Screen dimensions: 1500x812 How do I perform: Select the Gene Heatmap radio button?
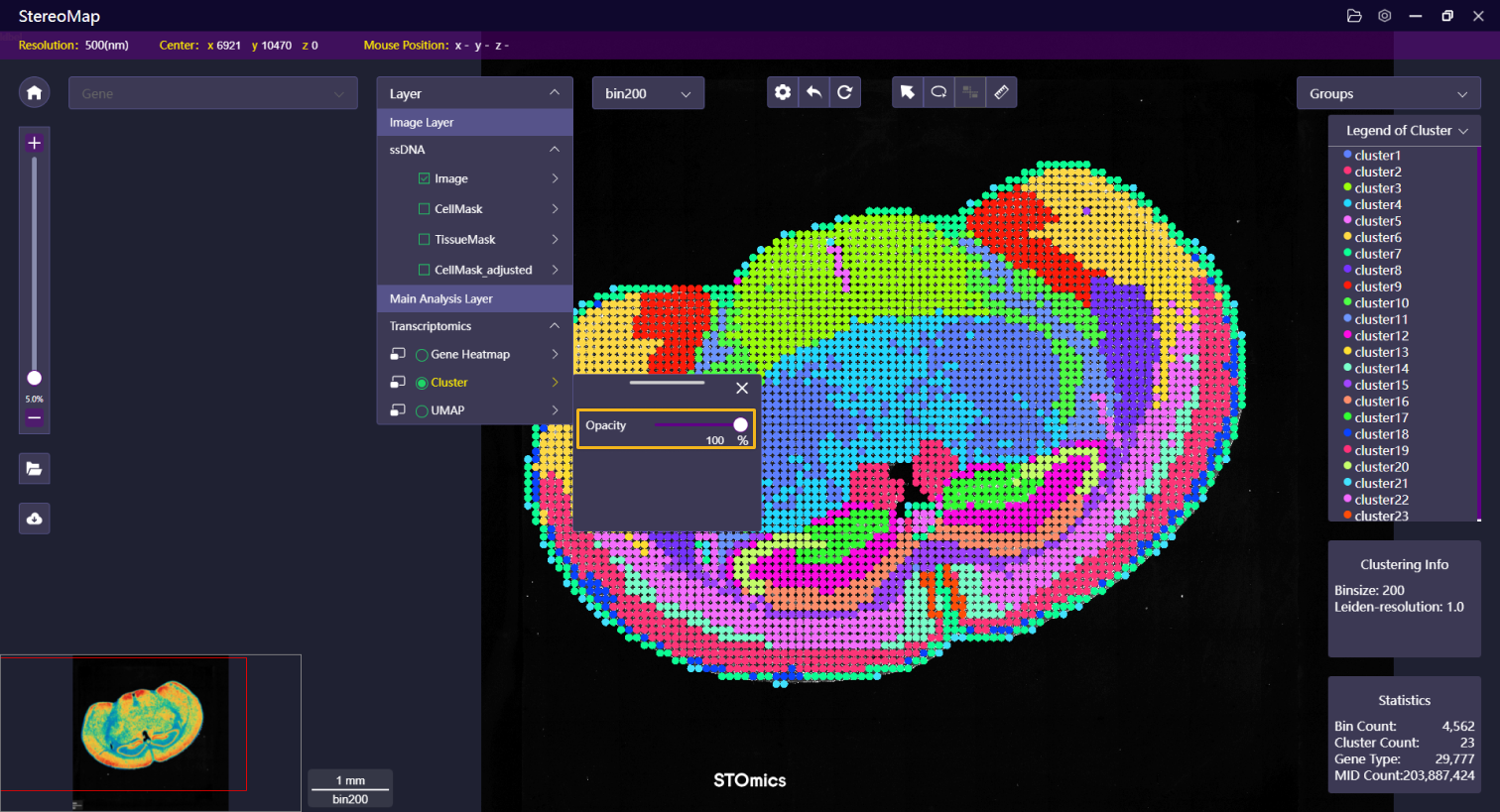click(x=422, y=355)
